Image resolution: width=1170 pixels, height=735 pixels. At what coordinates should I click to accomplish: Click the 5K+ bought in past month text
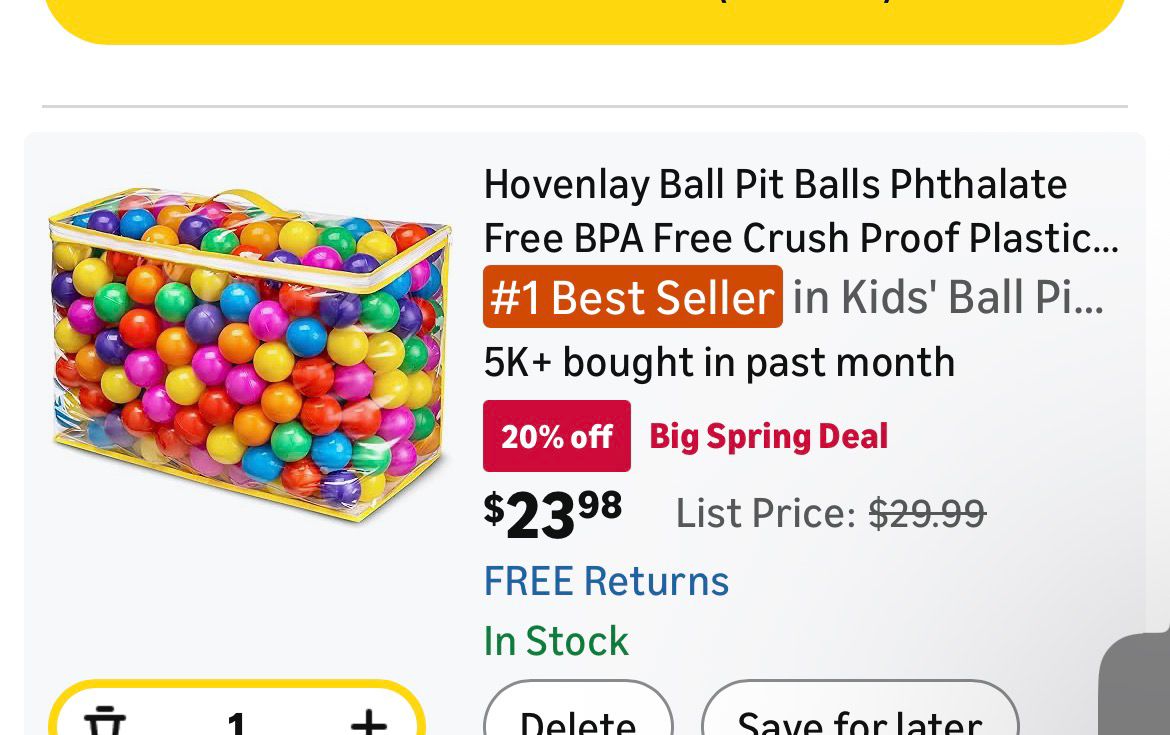[719, 362]
